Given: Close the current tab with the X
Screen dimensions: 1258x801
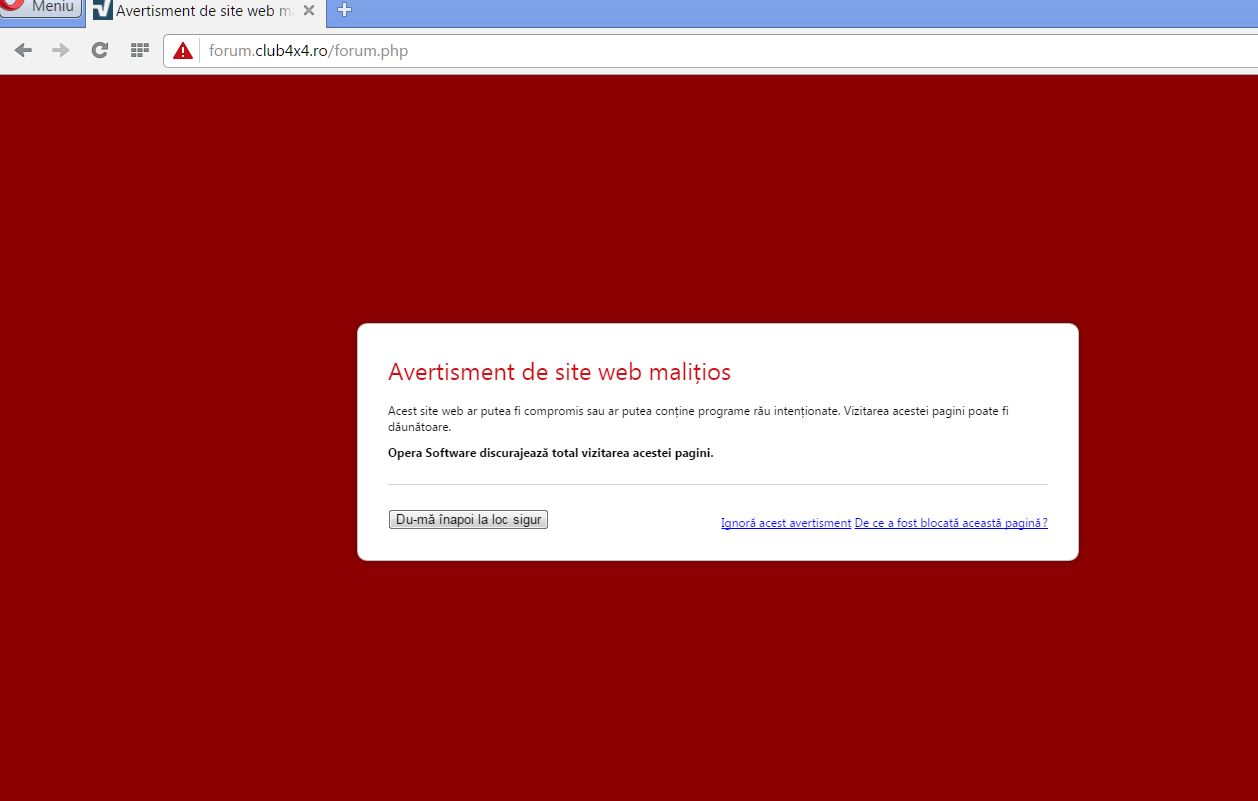Looking at the screenshot, I should pos(309,11).
